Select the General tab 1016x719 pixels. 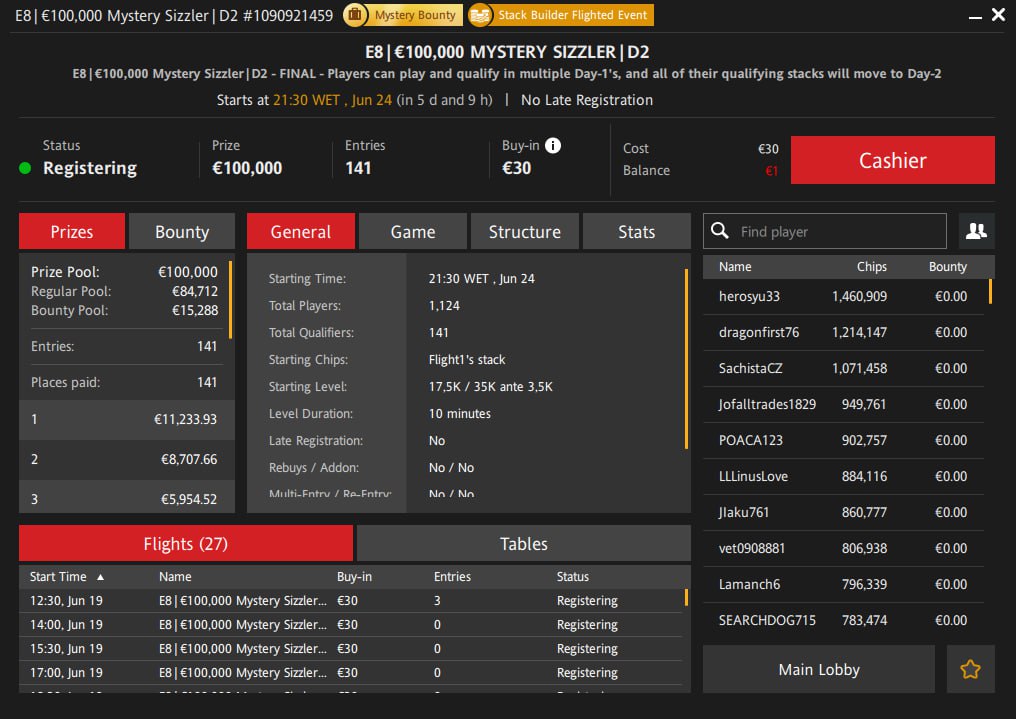point(301,231)
